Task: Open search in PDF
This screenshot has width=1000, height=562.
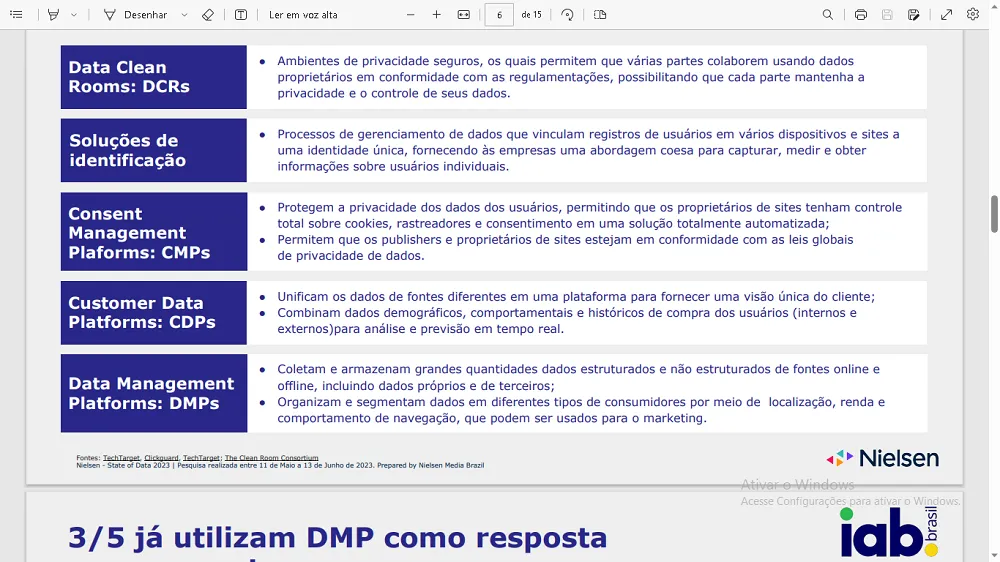Action: [x=828, y=14]
